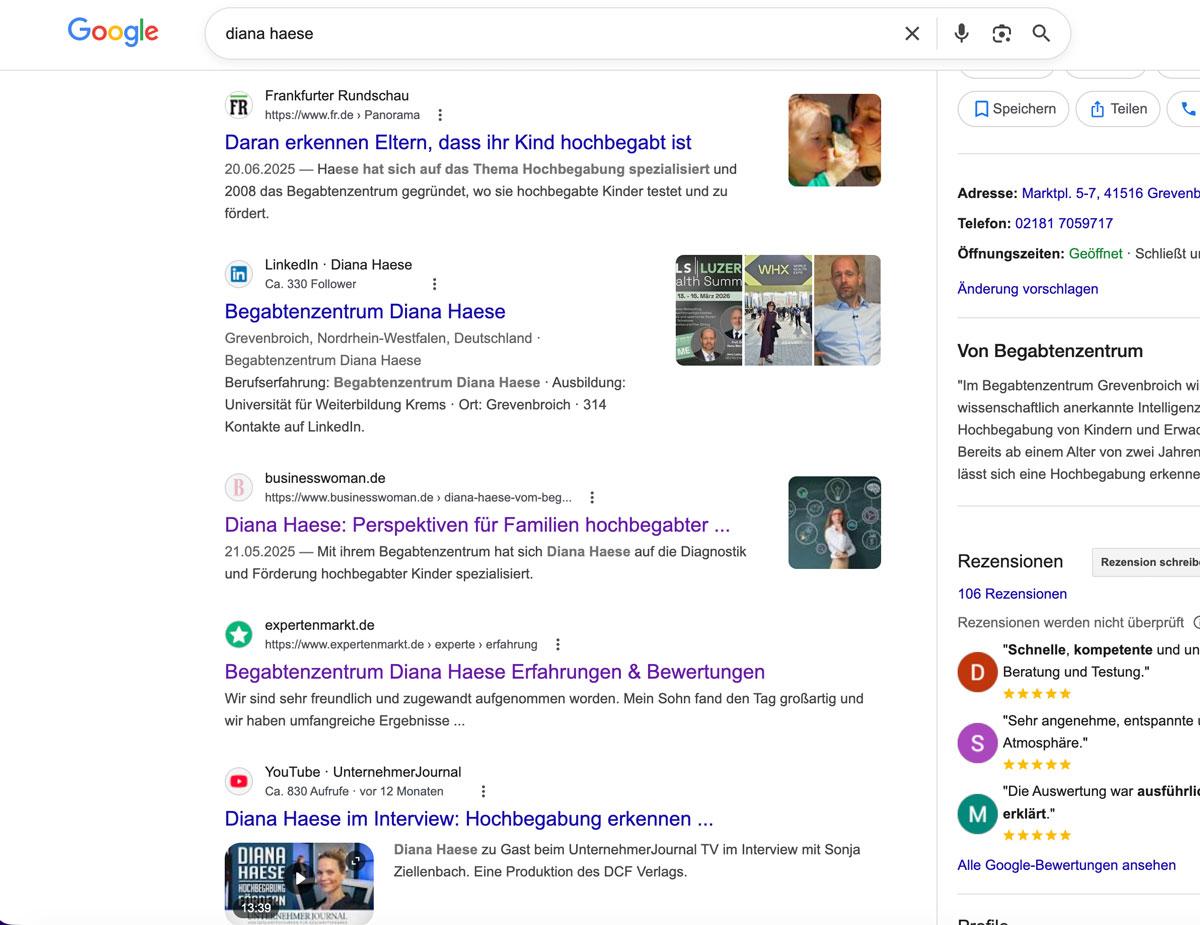
Task: Click the 'Sehr angenehme, entspannte' review text
Action: coord(1101,731)
